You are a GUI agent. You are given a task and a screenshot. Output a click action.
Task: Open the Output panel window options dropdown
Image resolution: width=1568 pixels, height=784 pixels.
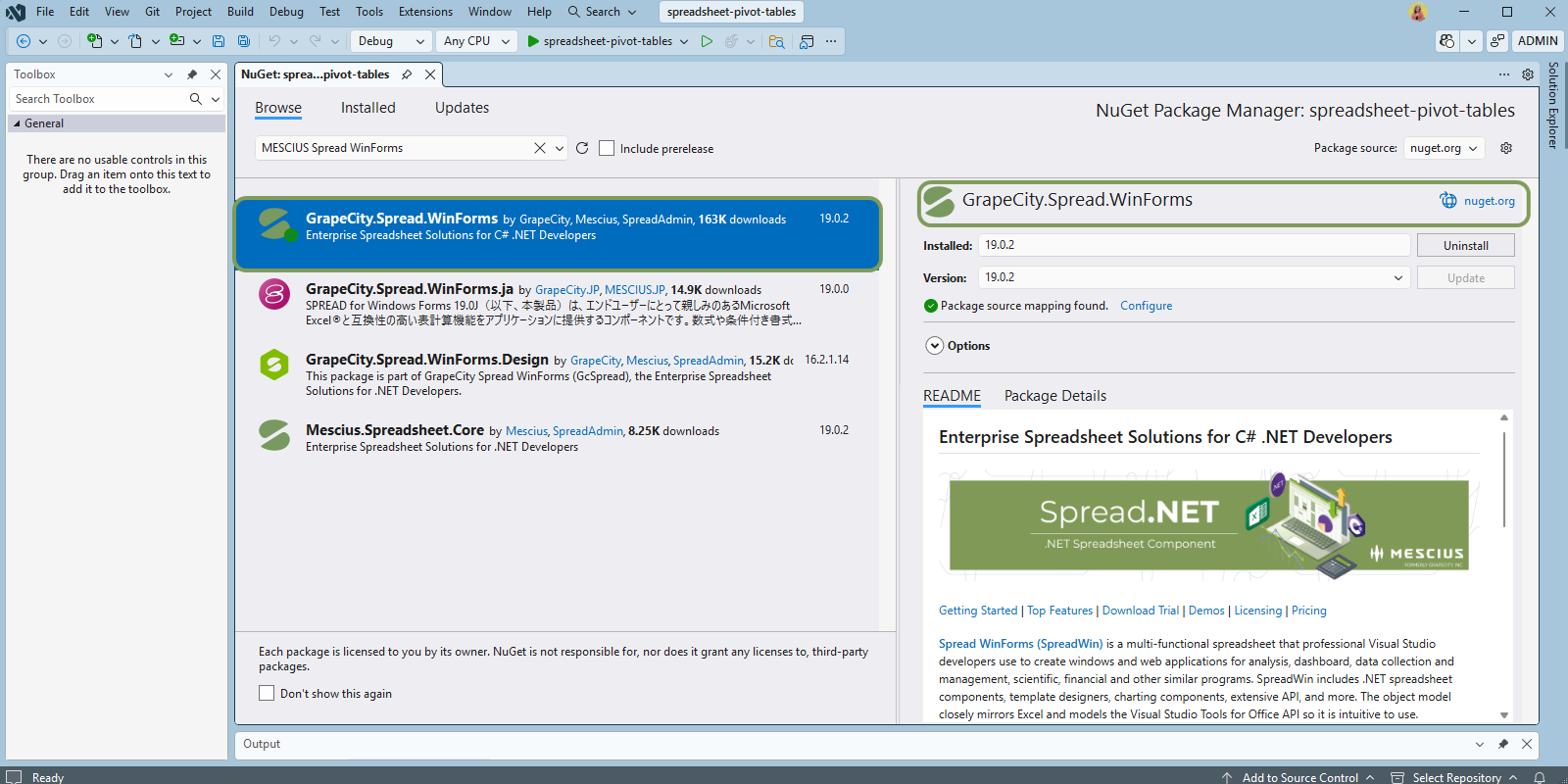tap(1480, 744)
